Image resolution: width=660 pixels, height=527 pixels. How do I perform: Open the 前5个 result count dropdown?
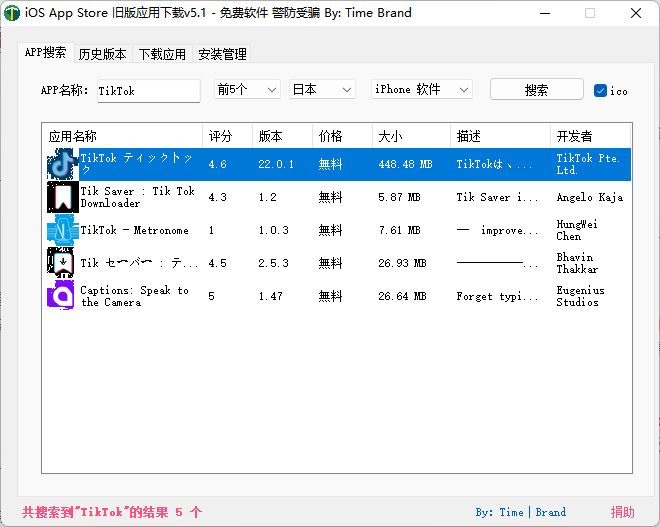point(247,89)
